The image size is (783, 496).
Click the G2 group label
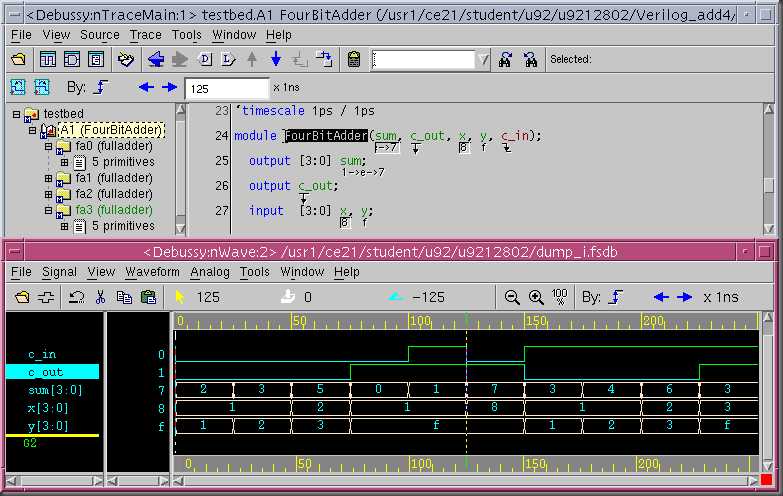29,443
